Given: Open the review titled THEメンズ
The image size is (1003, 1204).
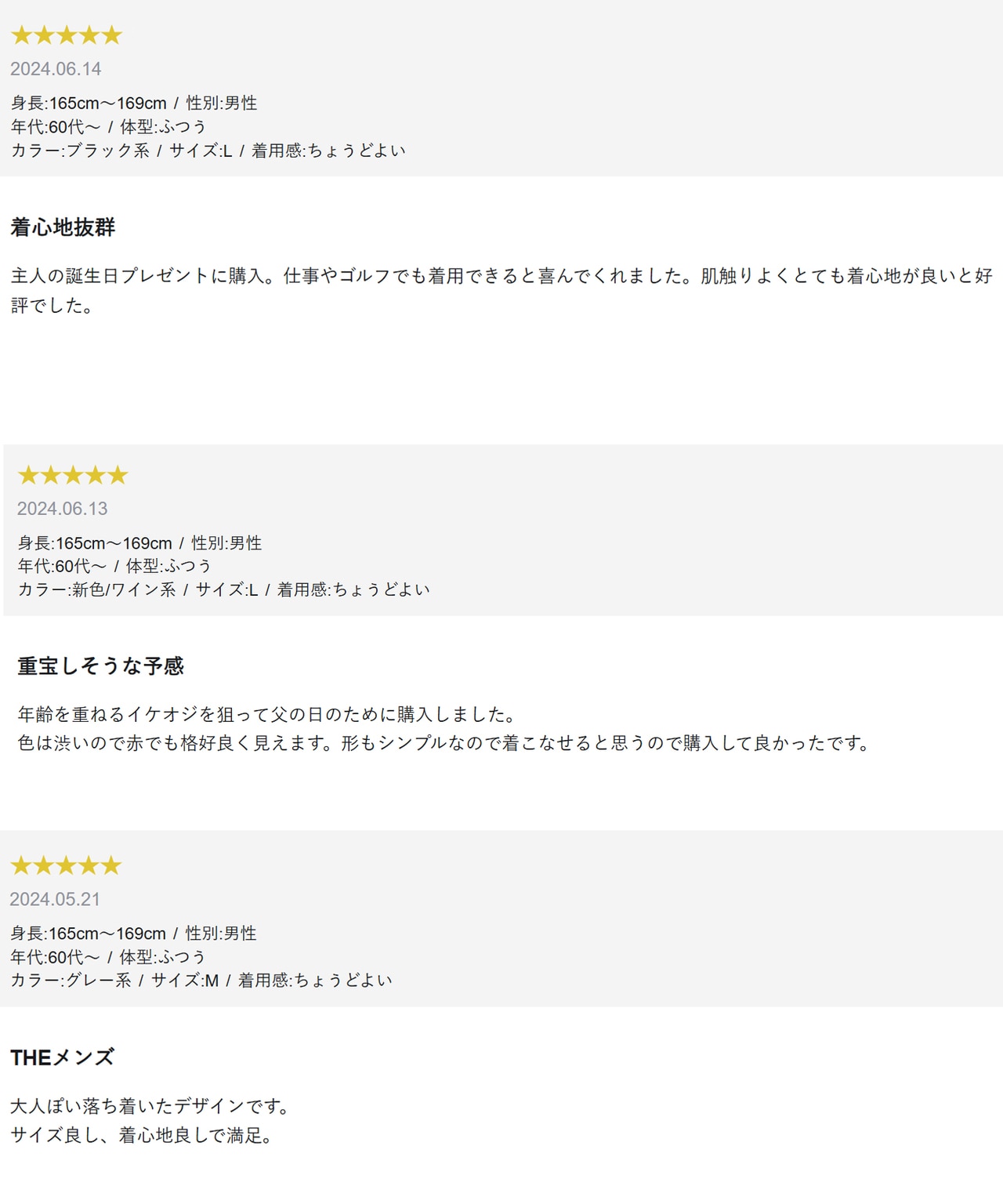Looking at the screenshot, I should click(62, 1057).
